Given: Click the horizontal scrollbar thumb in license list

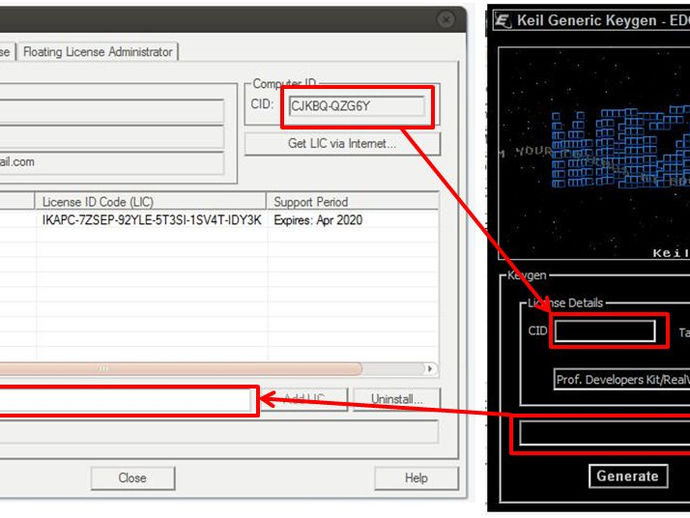Looking at the screenshot, I should (x=180, y=368).
